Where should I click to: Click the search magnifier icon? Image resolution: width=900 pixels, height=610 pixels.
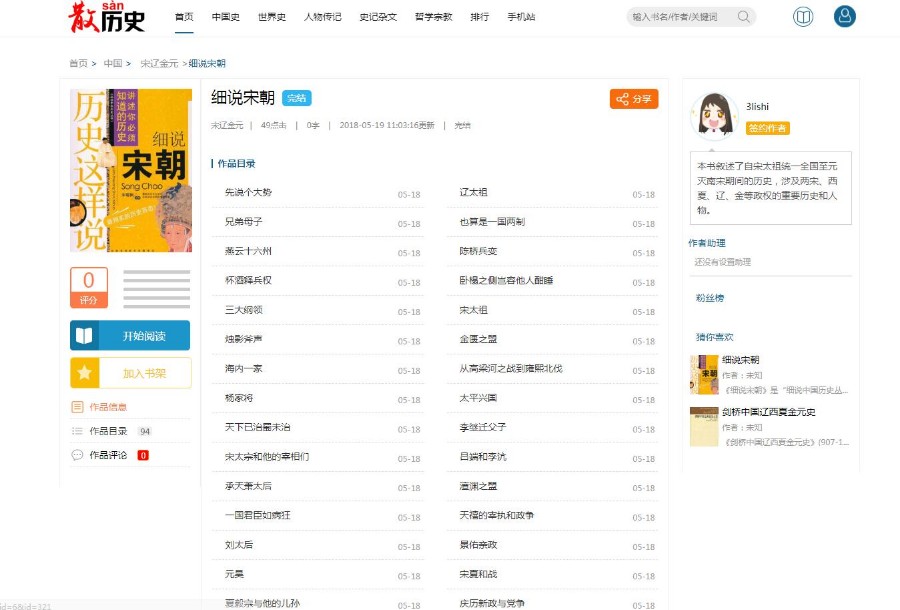click(742, 16)
